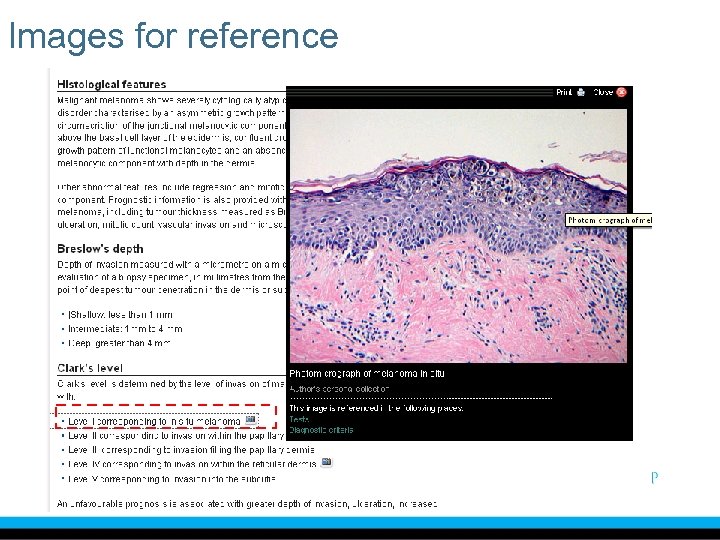Screen dimensions: 720x540
Task: Click Level I in situ melanoma text
Action: click(154, 422)
